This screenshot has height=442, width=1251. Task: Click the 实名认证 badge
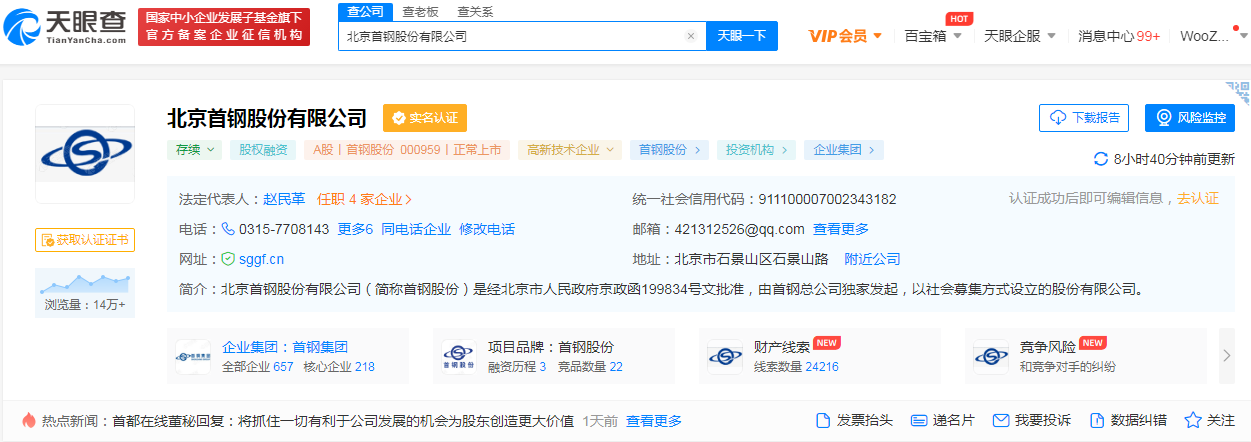[x=425, y=118]
